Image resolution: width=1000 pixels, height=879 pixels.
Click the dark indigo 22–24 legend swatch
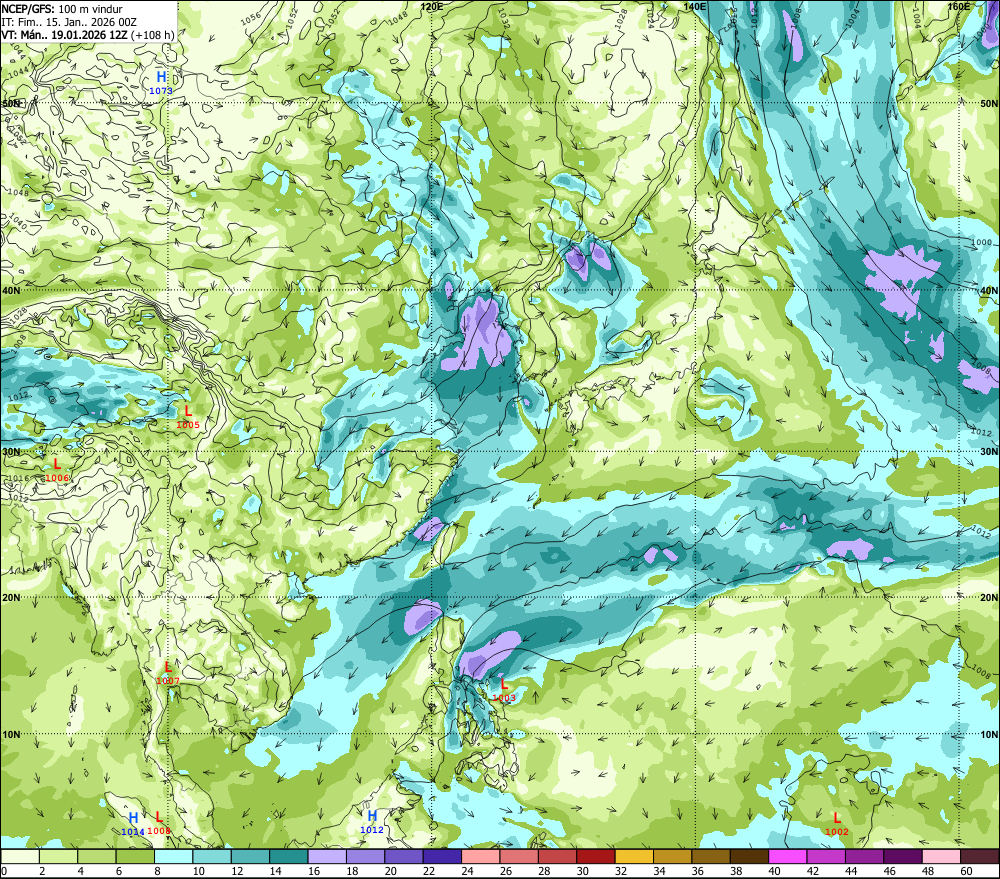click(x=442, y=856)
